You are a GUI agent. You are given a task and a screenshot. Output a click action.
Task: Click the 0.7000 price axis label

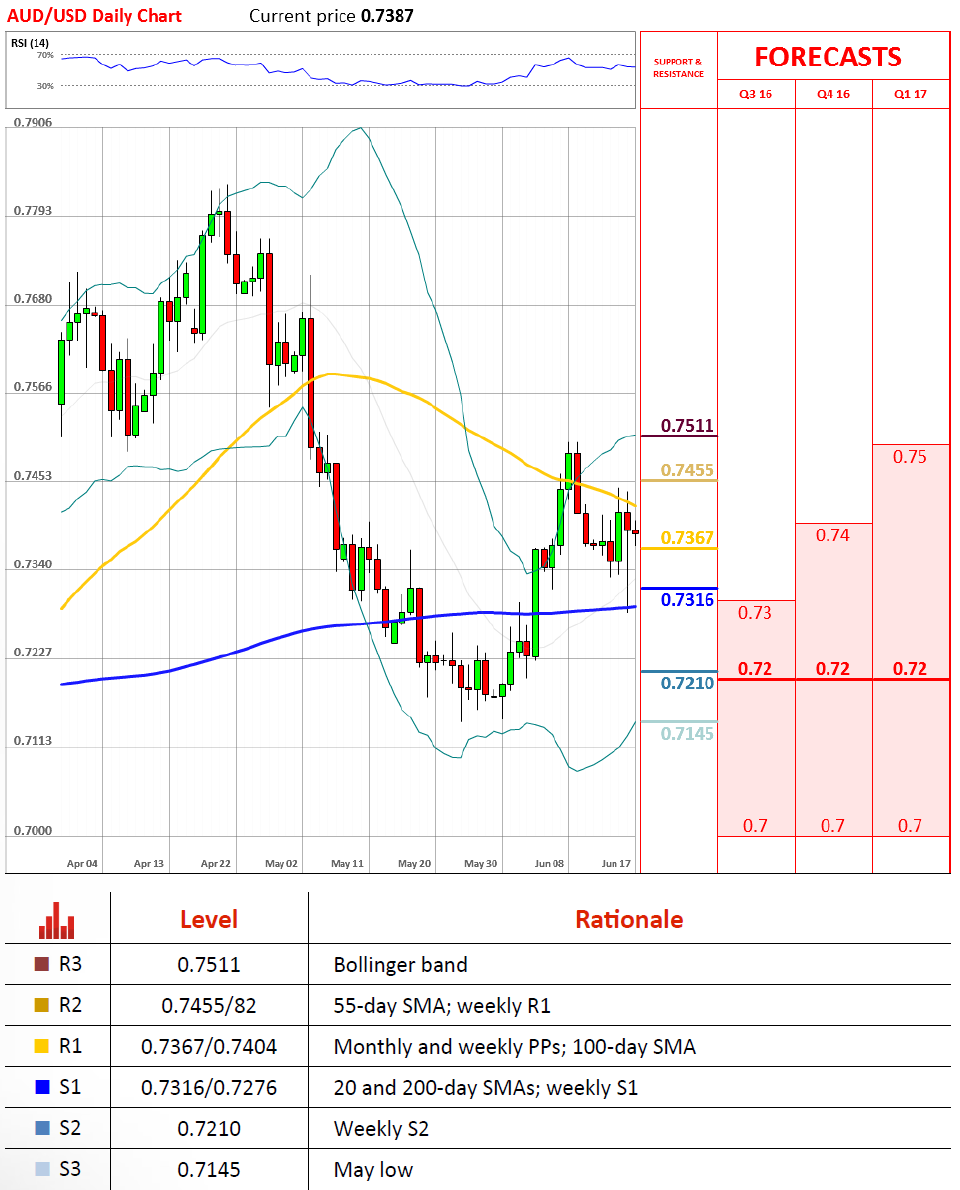click(33, 830)
